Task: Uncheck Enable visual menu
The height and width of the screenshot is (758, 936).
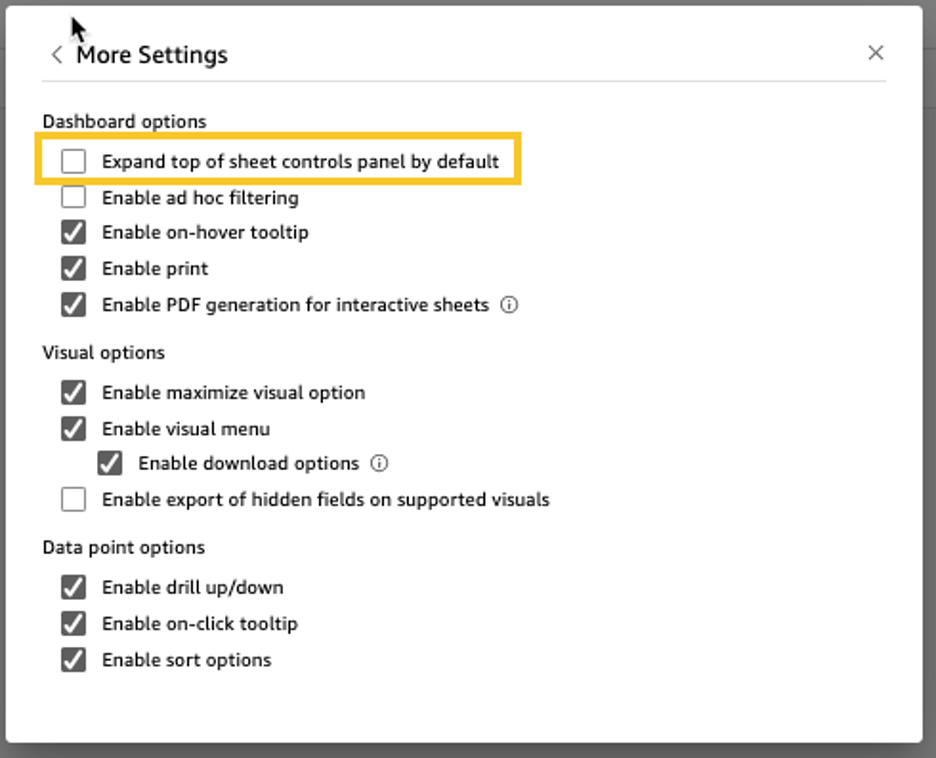Action: 73,428
